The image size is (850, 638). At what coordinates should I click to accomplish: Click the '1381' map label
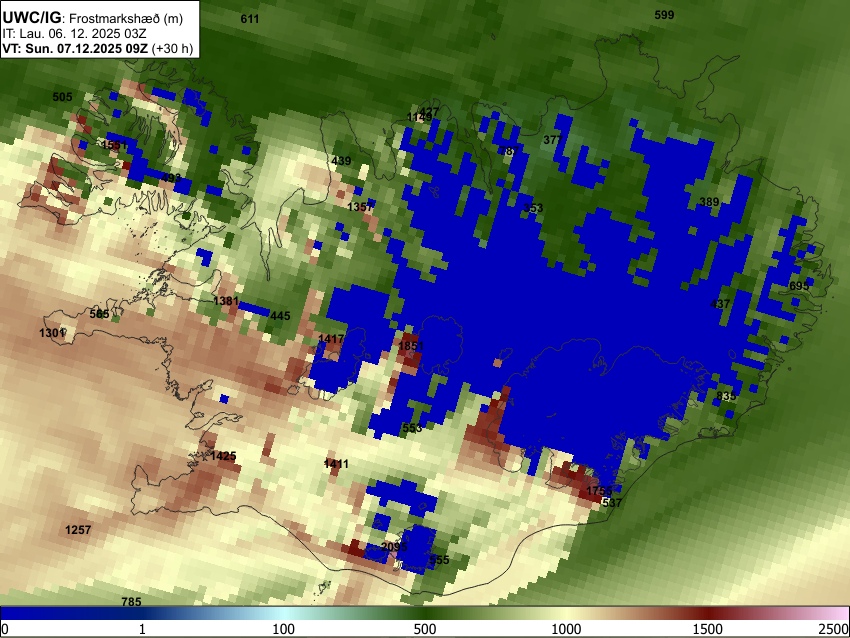pyautogui.click(x=226, y=301)
